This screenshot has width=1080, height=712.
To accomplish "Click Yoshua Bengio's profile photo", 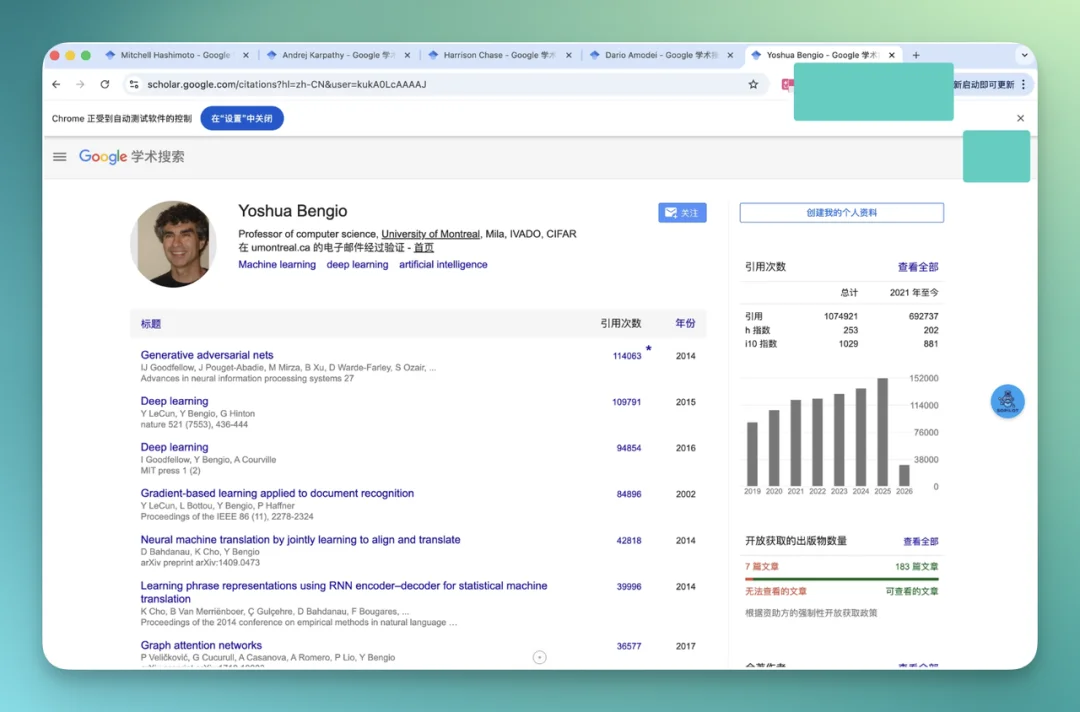I will pos(173,244).
